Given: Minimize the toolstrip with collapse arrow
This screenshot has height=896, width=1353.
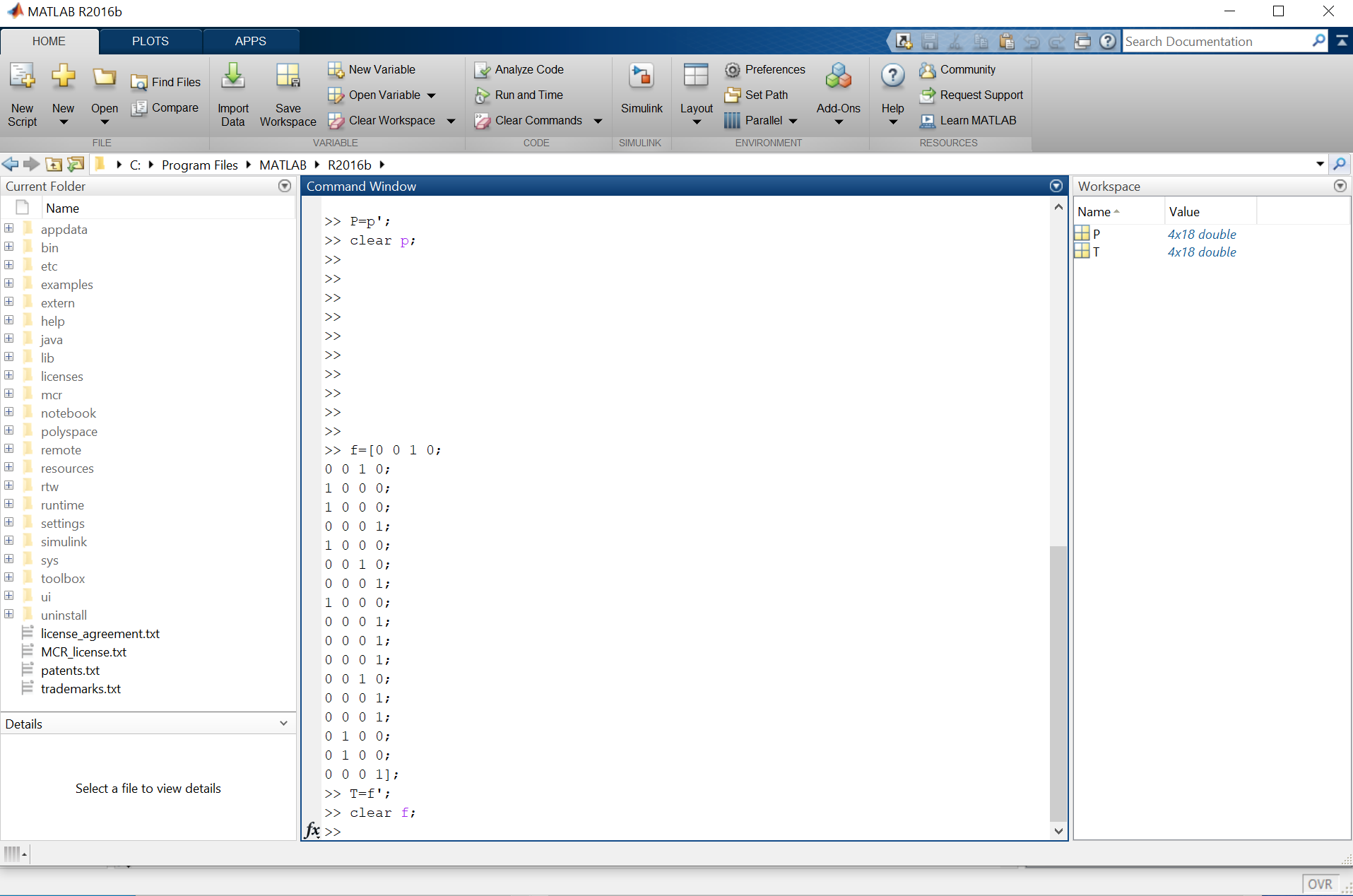Looking at the screenshot, I should (x=1342, y=41).
